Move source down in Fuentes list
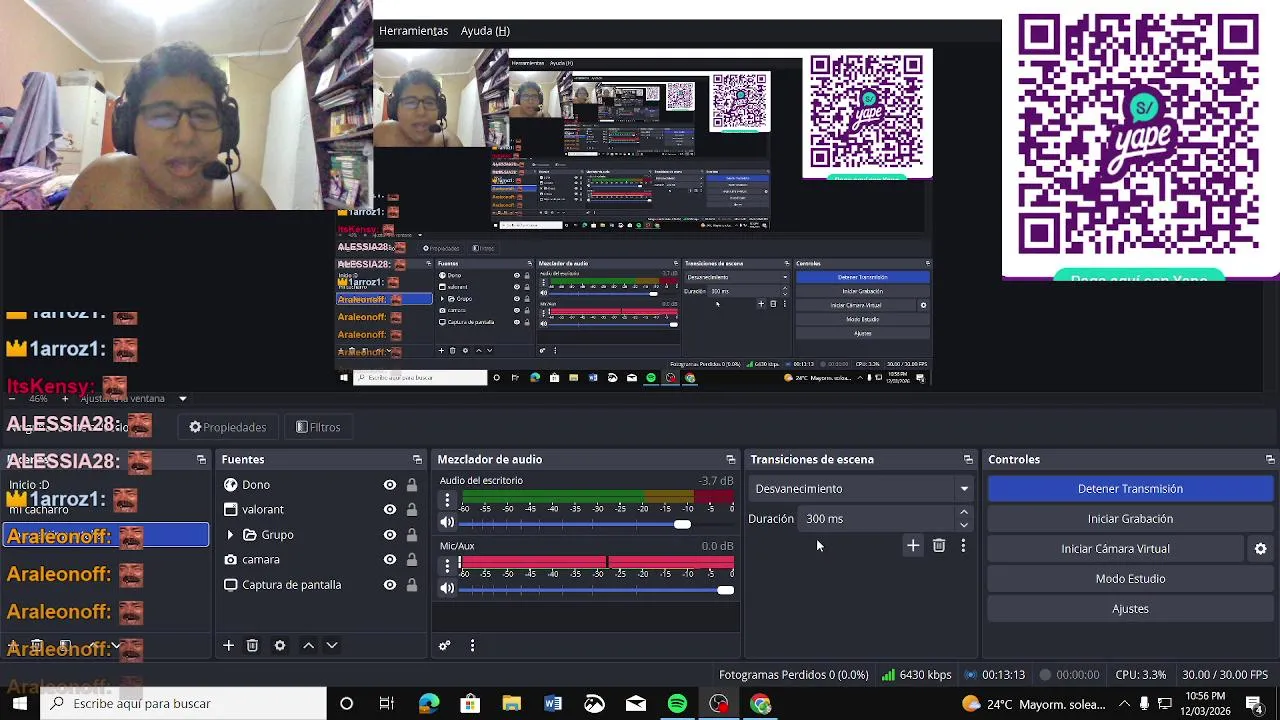1280x720 pixels. point(332,646)
